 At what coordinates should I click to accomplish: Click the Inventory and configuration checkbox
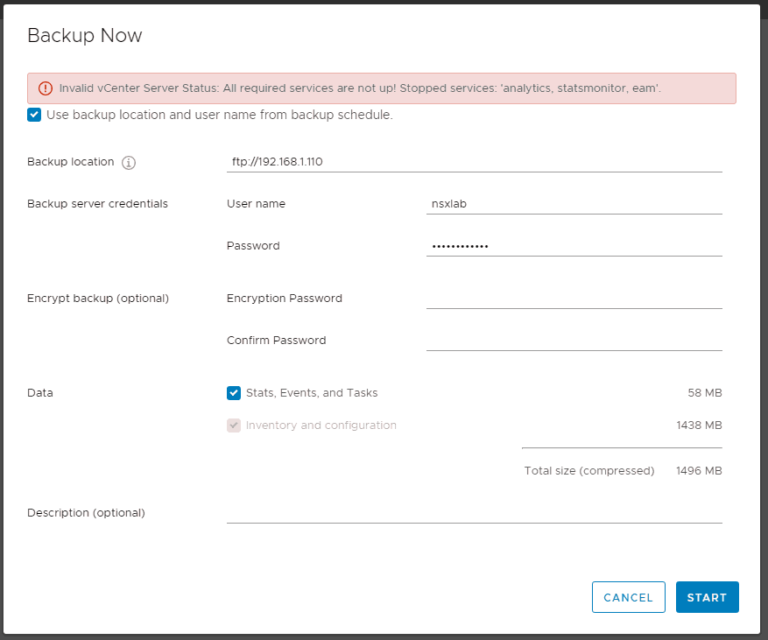[234, 425]
